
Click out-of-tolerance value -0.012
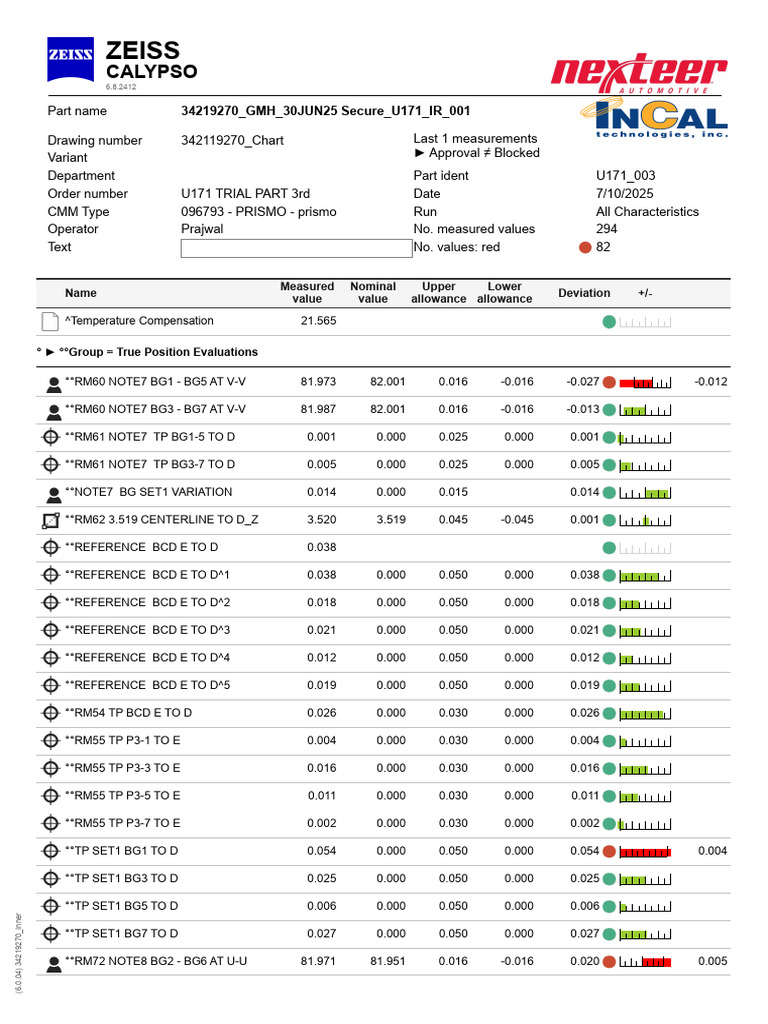click(711, 382)
